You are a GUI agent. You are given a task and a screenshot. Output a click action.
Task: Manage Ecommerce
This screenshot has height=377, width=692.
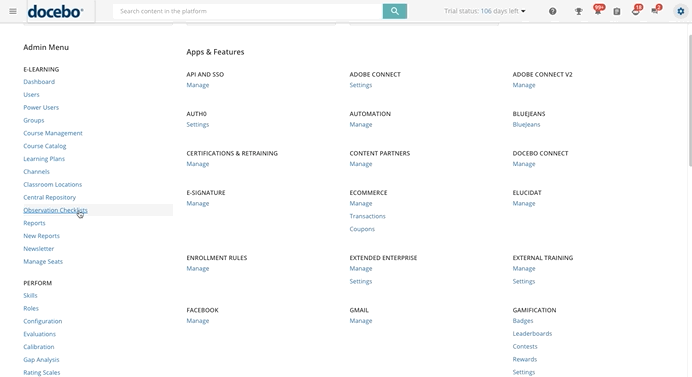click(361, 203)
